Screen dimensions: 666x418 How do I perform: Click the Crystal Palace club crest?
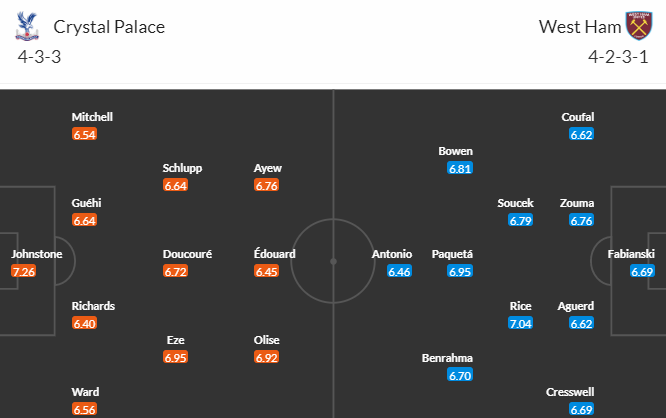coord(26,26)
